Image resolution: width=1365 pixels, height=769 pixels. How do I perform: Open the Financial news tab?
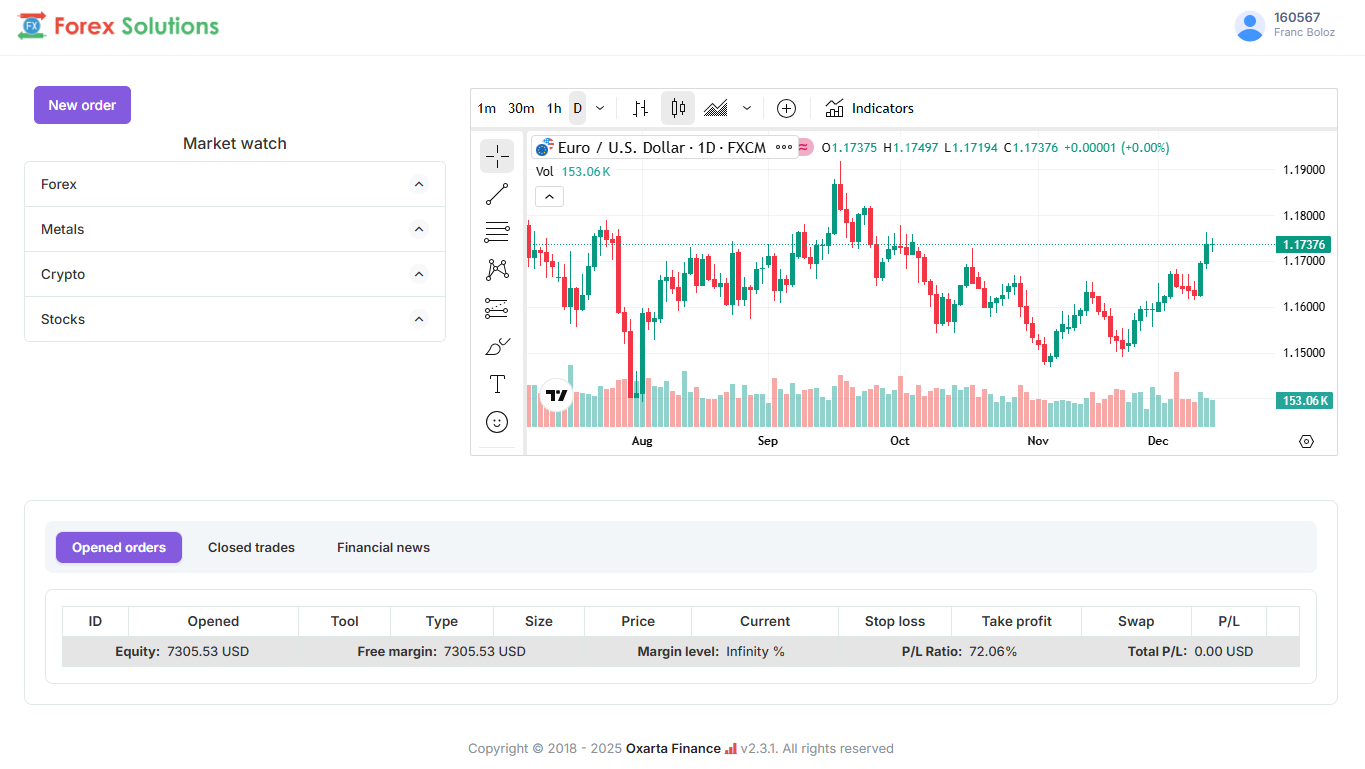tap(383, 547)
